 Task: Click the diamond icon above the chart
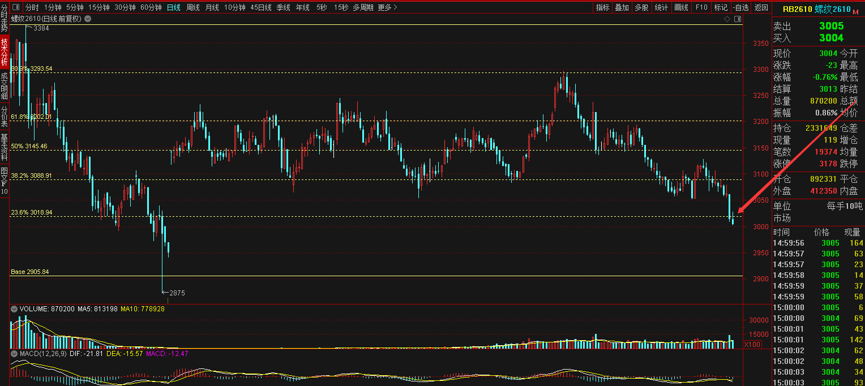[x=728, y=18]
